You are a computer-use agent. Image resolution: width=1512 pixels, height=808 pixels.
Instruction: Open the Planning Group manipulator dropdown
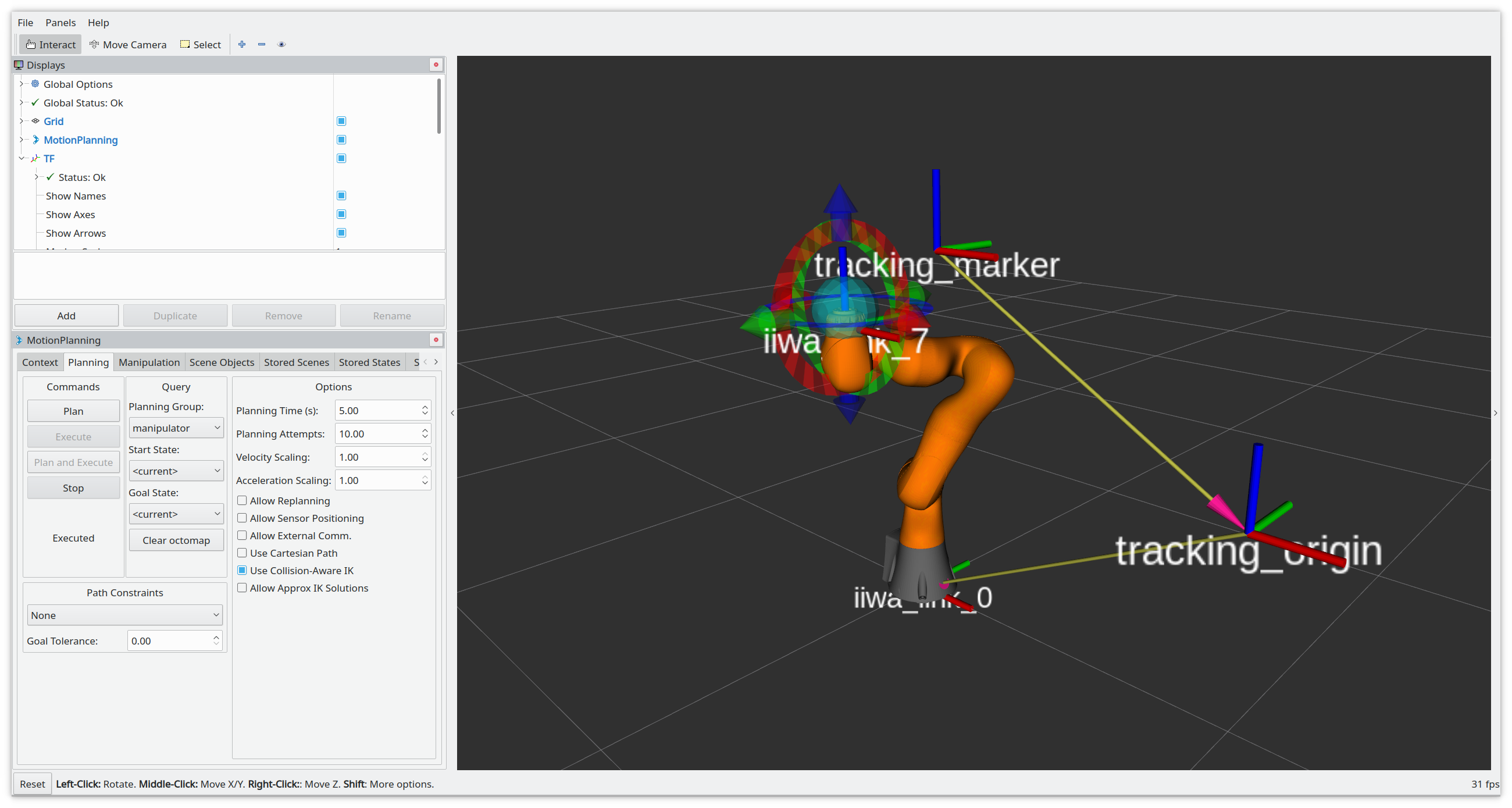click(x=176, y=428)
